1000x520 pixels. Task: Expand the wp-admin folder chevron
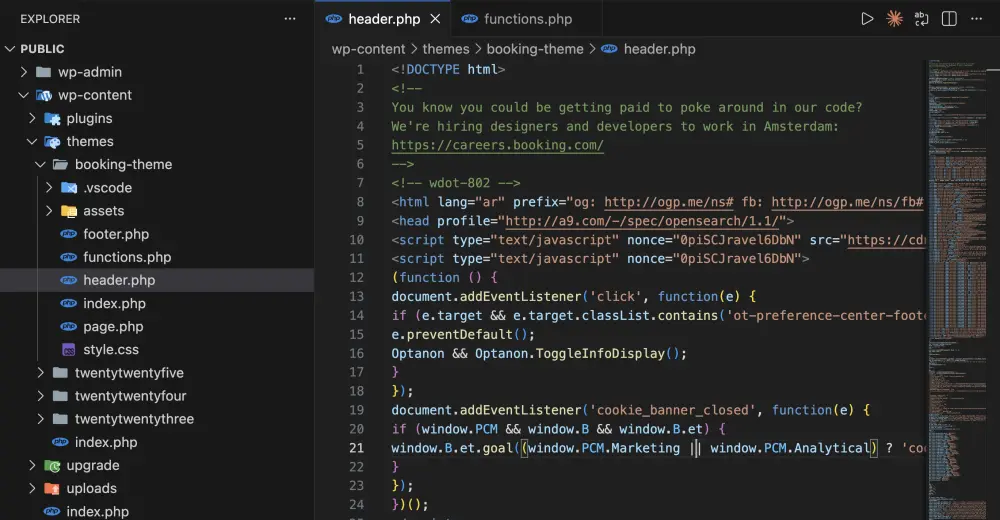[24, 72]
